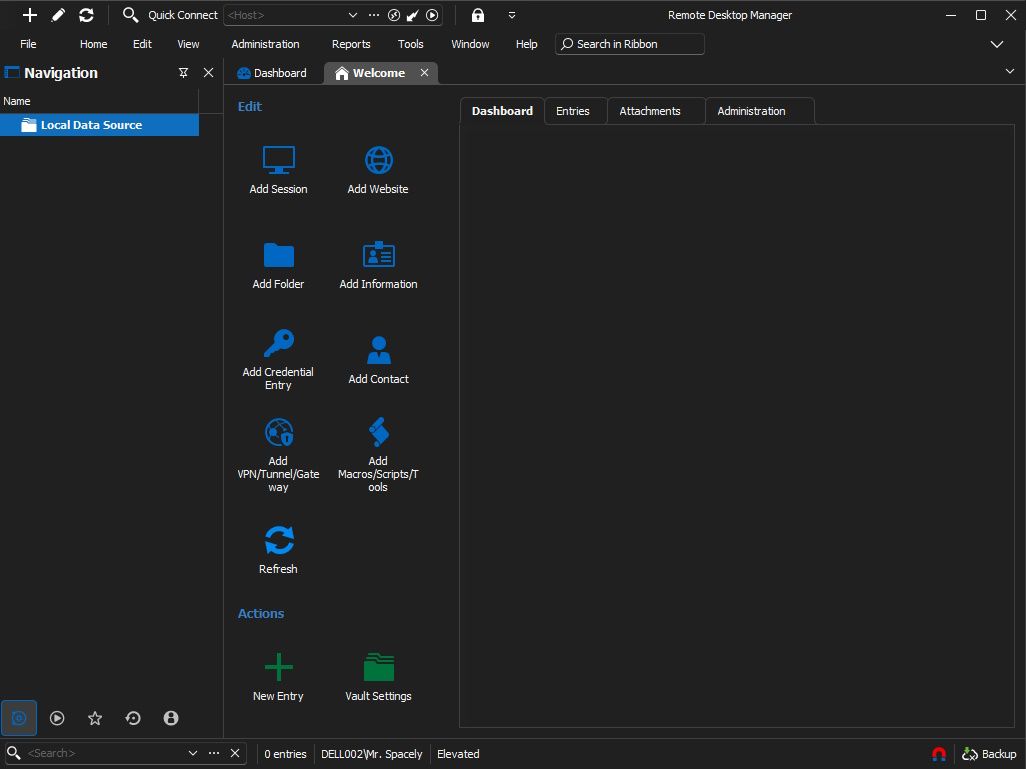Lock the application with the padlock icon

click(478, 15)
